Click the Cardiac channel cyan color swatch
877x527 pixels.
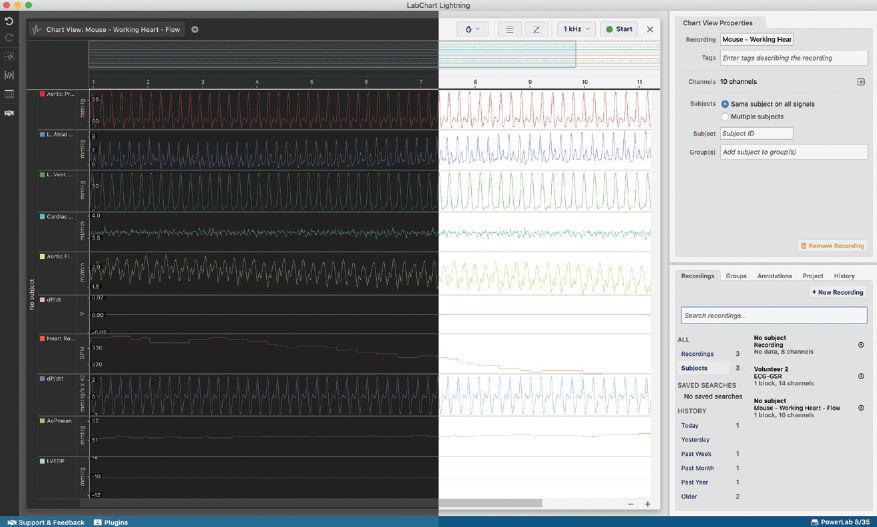[42, 217]
